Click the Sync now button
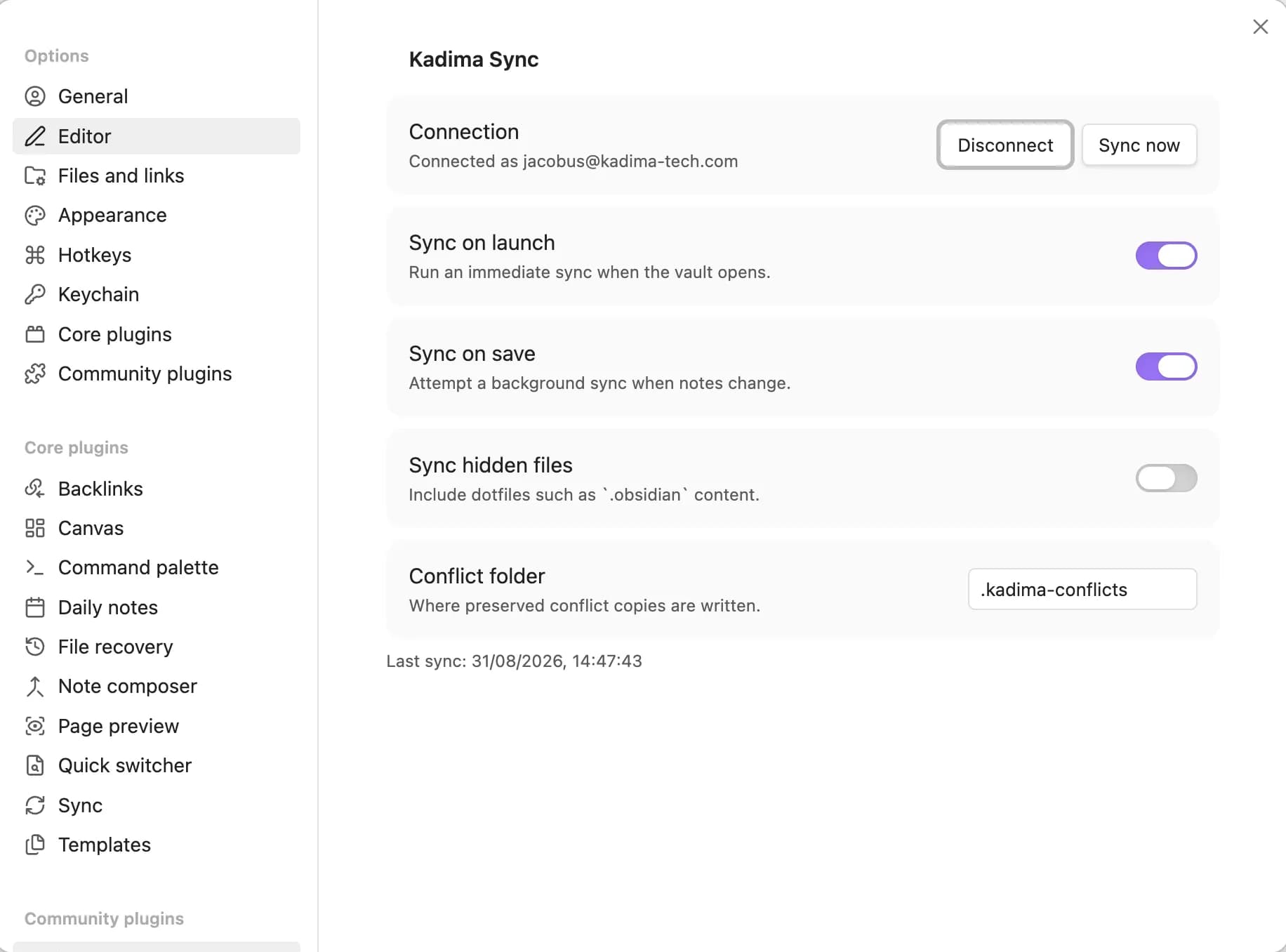 click(1139, 145)
